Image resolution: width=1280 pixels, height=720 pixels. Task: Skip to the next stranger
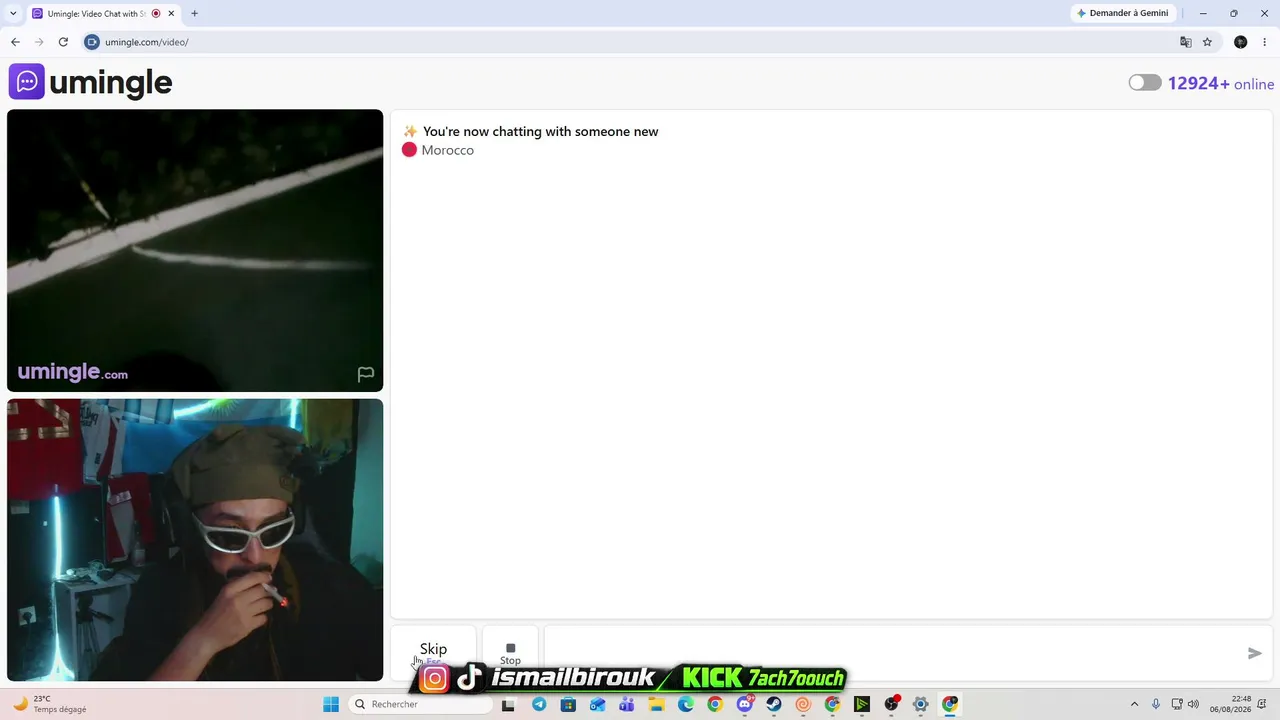point(433,652)
